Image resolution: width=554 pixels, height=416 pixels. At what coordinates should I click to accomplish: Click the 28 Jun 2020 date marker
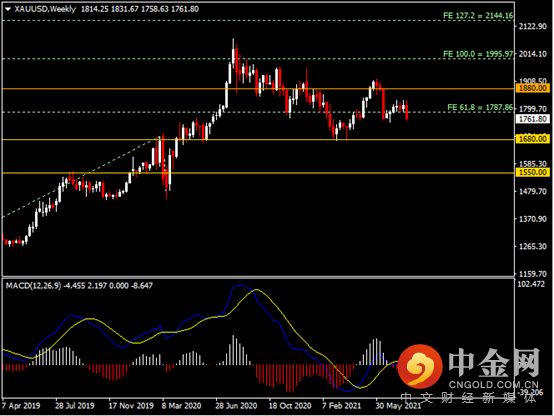(236, 406)
